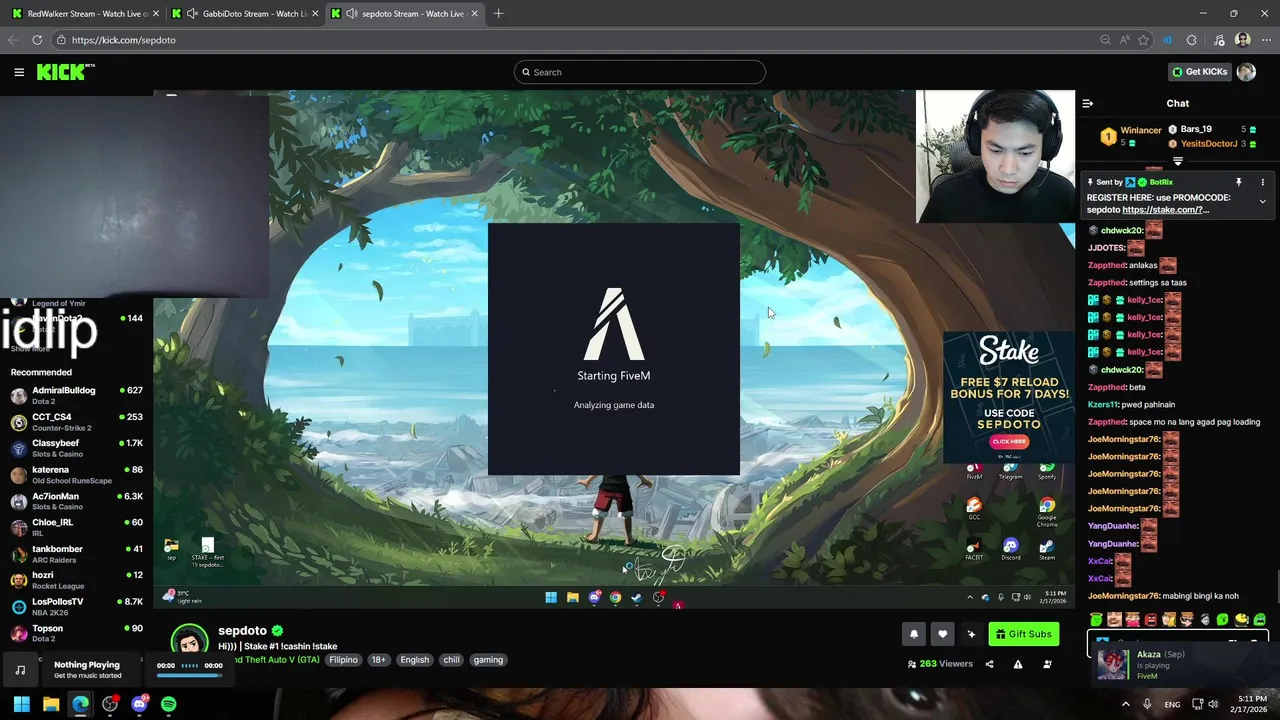The height and width of the screenshot is (720, 1280).
Task: Follow sepdoto with the heart button
Action: tap(942, 634)
